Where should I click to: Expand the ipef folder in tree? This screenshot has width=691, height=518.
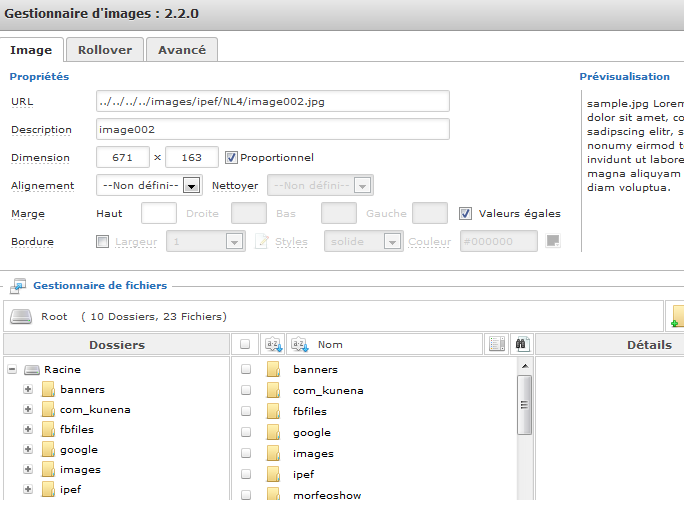pos(28,489)
